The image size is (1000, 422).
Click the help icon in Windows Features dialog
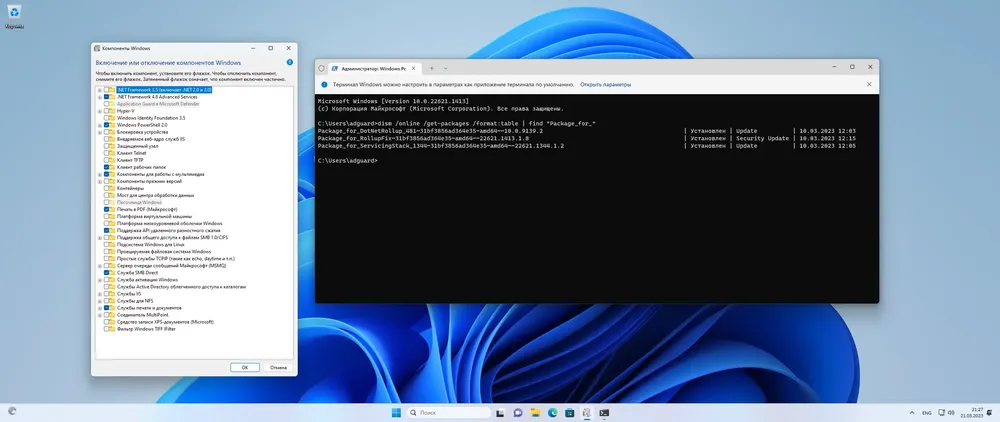pos(290,62)
